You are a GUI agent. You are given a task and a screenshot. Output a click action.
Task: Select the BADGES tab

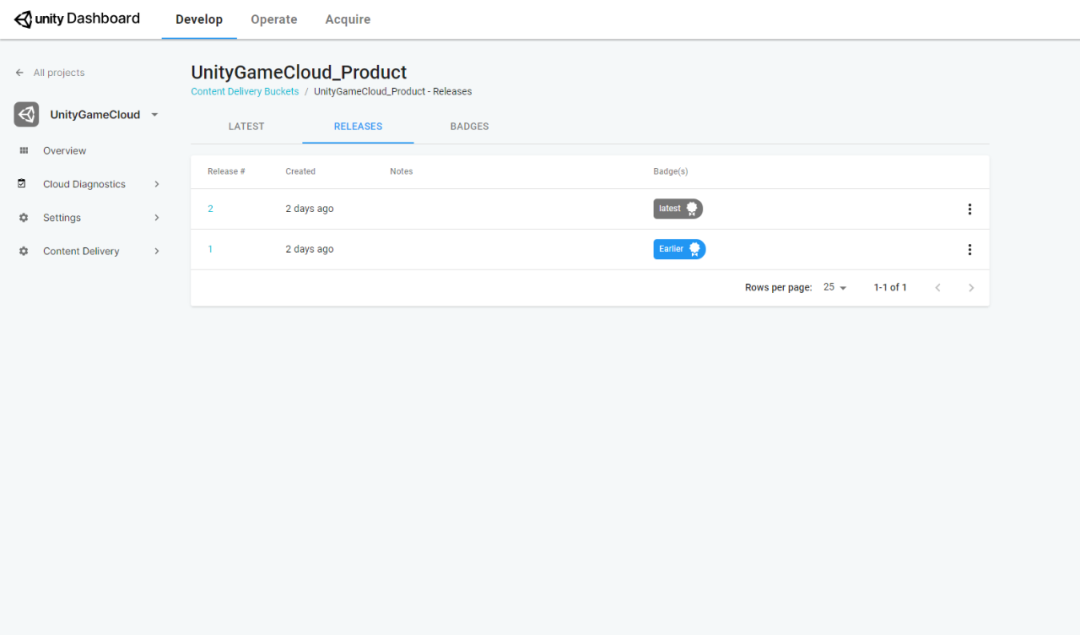coord(470,127)
